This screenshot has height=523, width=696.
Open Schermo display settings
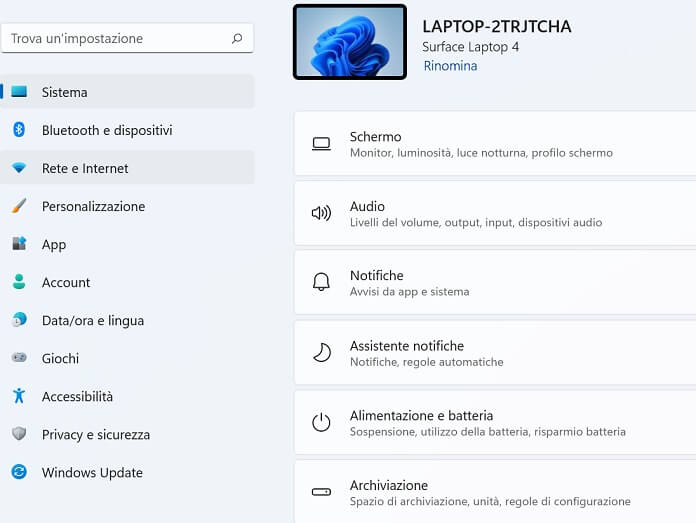tap(495, 143)
